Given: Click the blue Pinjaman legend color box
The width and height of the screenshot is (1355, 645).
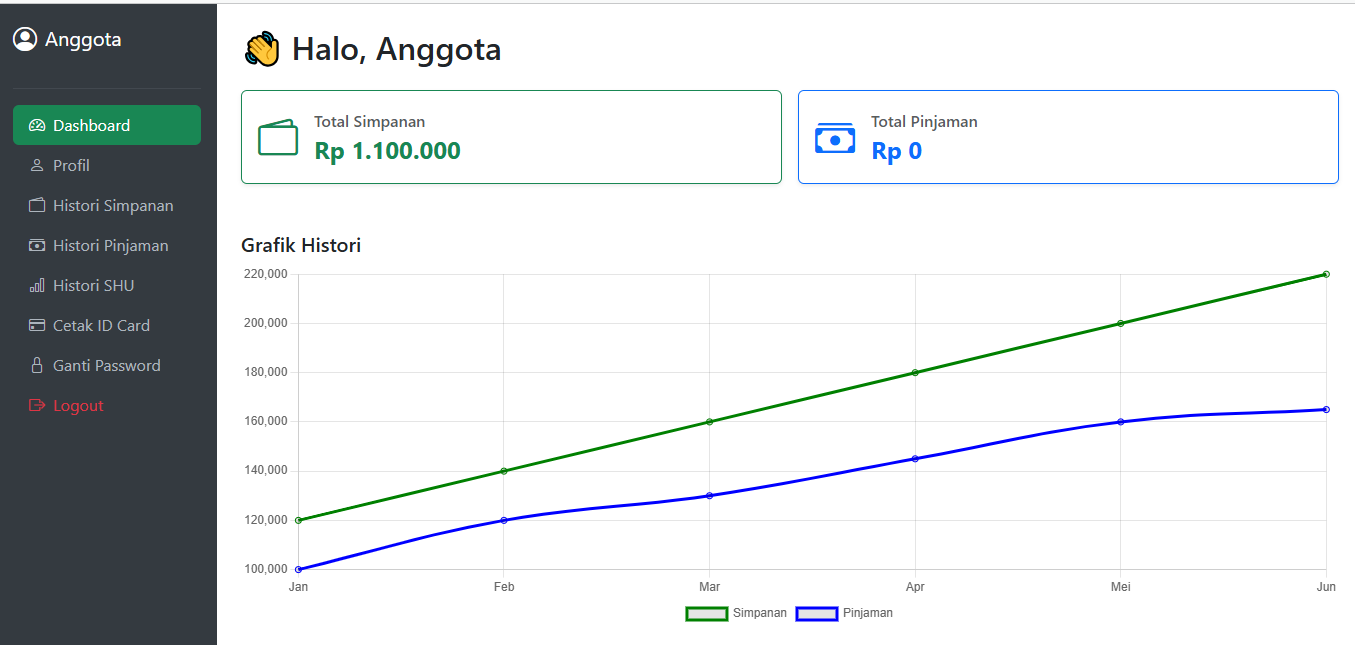Looking at the screenshot, I should (816, 614).
